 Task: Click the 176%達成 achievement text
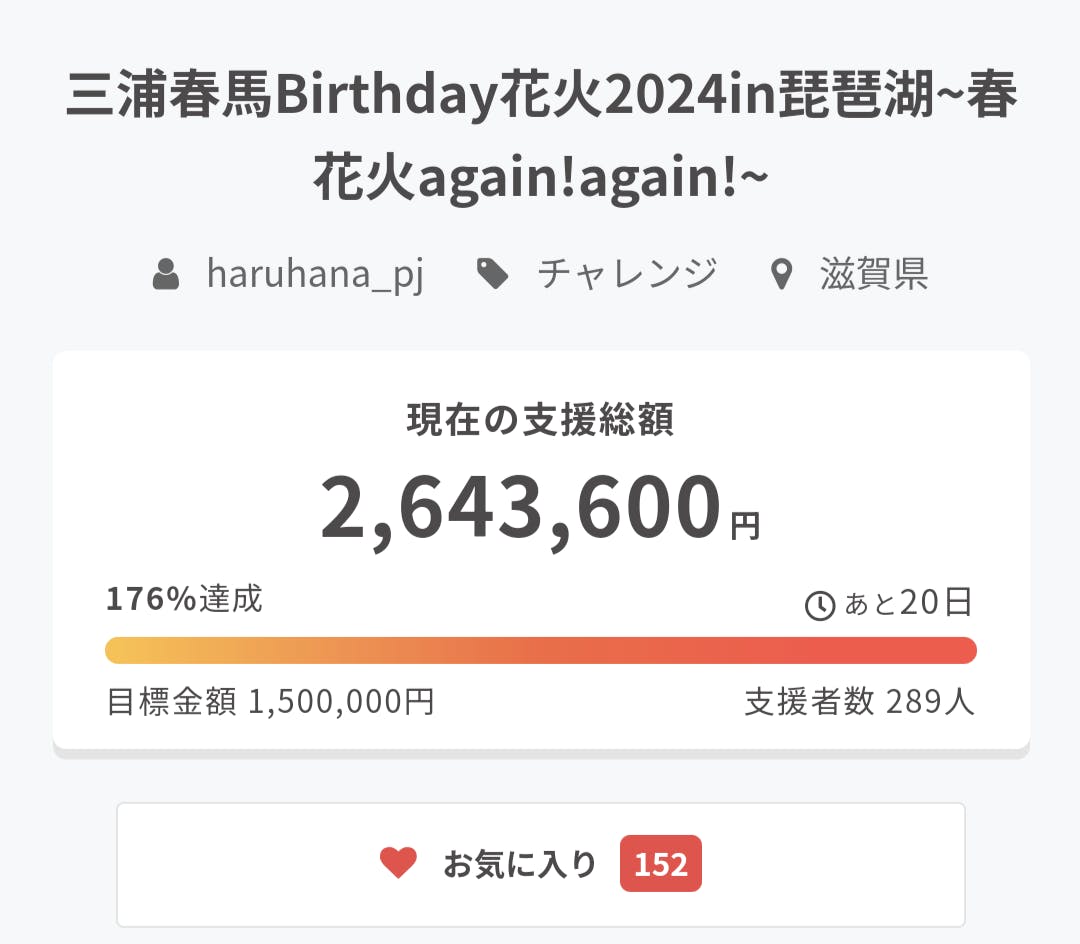(184, 599)
